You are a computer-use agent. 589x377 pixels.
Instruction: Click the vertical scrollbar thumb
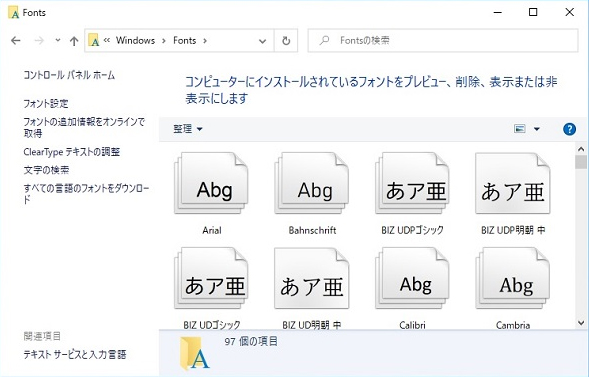click(581, 163)
